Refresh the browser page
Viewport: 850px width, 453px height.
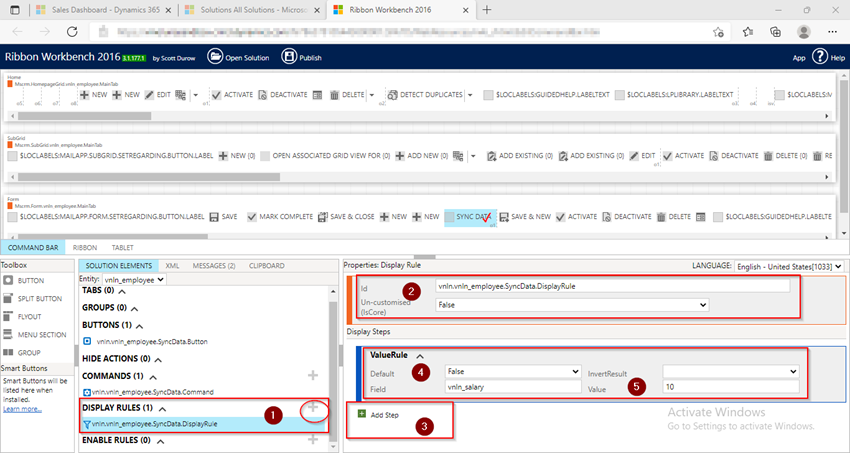(x=72, y=31)
